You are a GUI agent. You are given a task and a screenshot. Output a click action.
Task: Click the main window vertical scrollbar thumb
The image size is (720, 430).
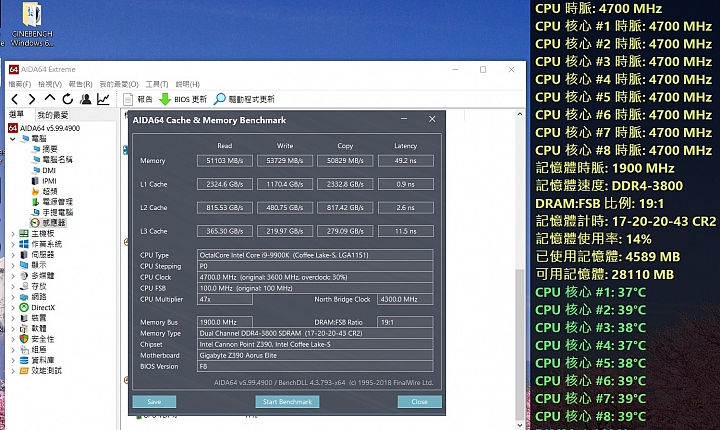(x=520, y=344)
